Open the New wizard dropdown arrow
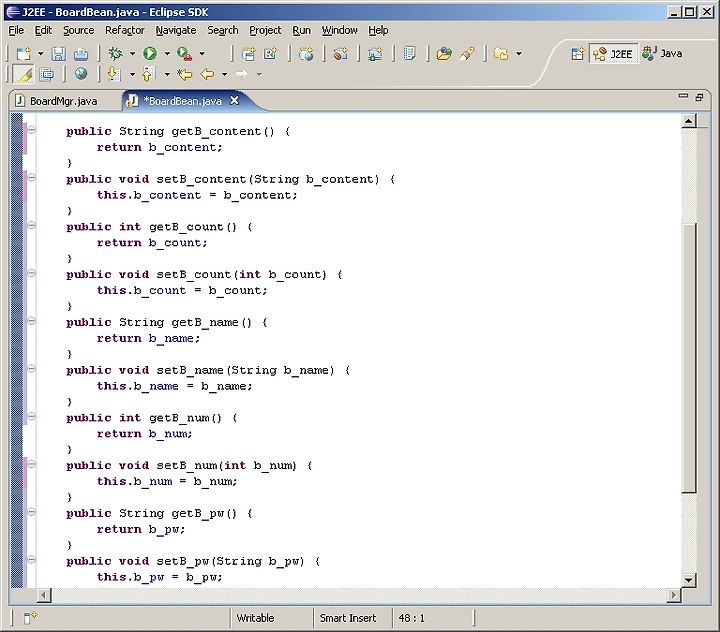Image resolution: width=720 pixels, height=632 pixels. 40,54
